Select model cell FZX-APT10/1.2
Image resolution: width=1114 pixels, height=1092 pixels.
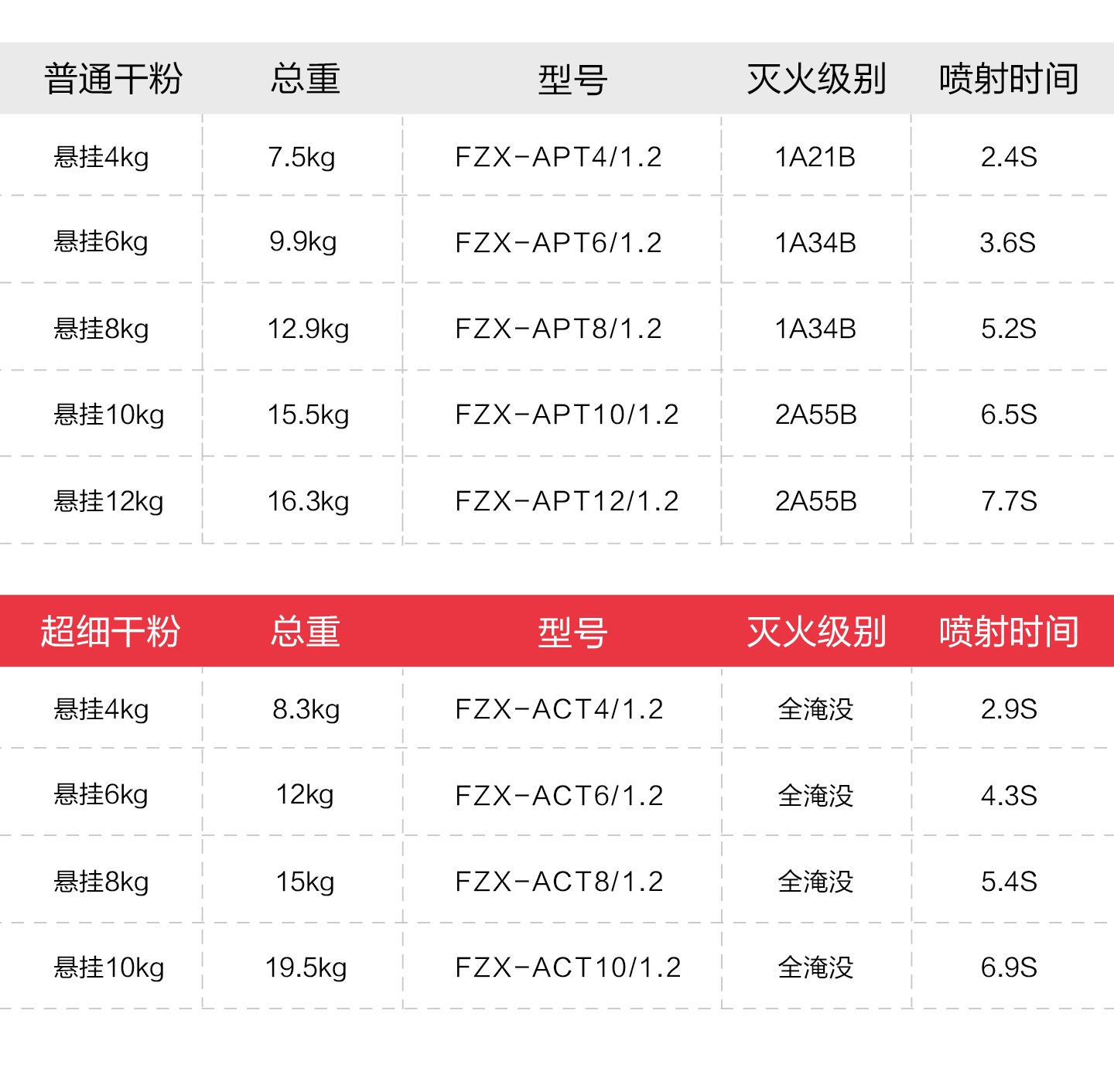click(566, 415)
